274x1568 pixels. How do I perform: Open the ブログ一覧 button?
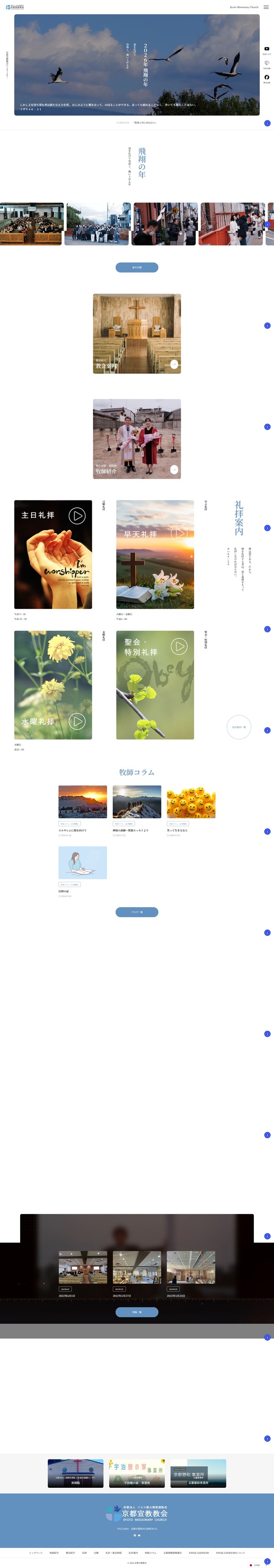click(x=137, y=912)
